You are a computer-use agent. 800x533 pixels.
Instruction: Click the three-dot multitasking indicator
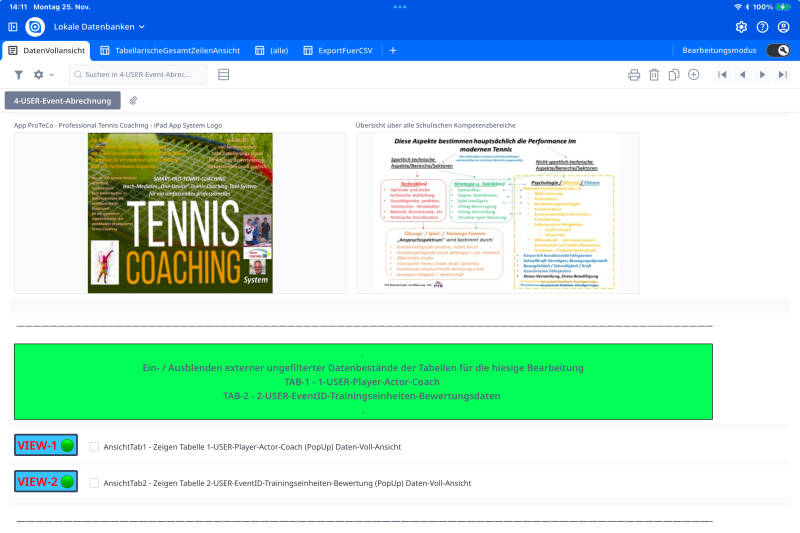400,7
